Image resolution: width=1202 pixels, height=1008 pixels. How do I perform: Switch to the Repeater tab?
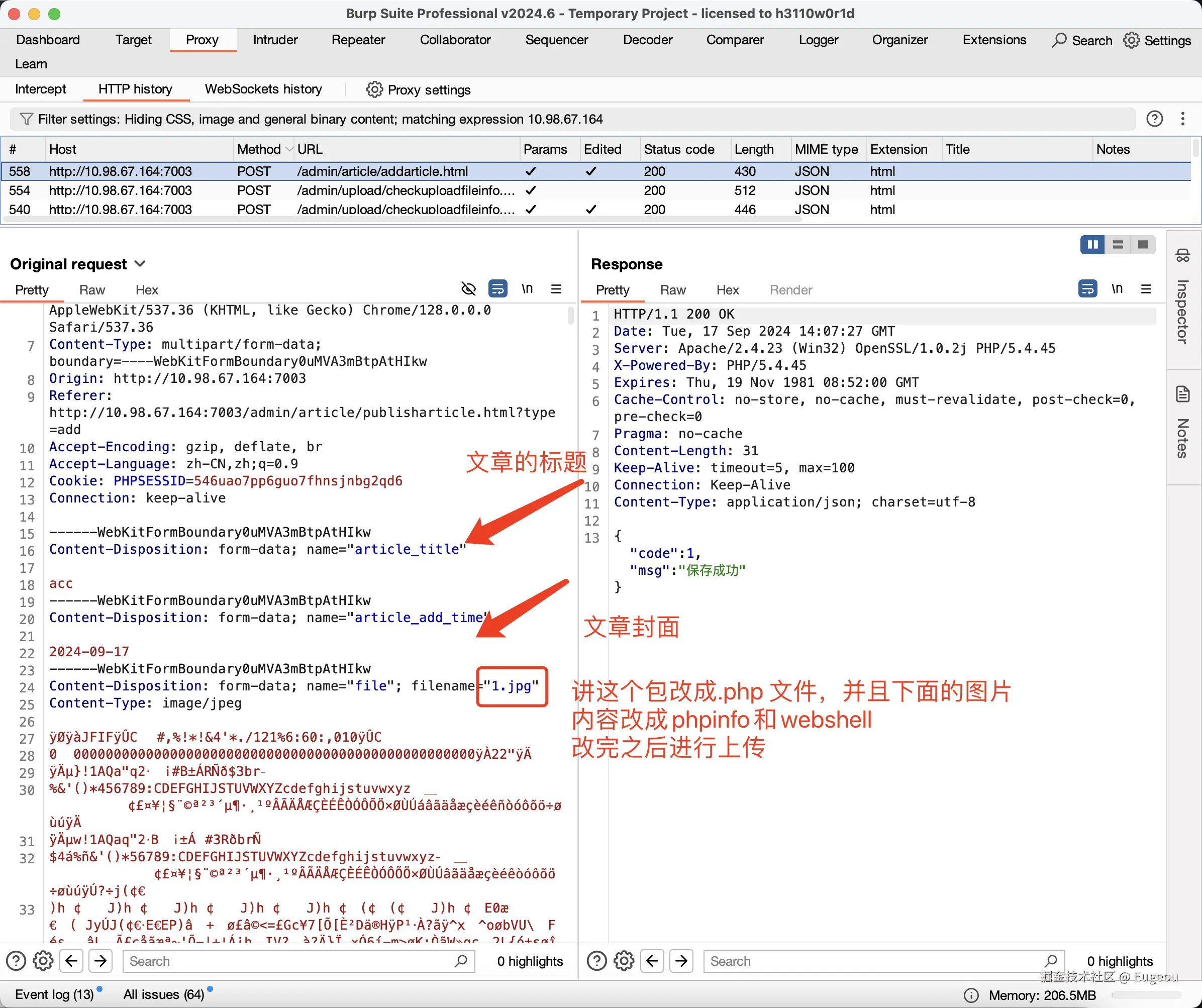[358, 40]
